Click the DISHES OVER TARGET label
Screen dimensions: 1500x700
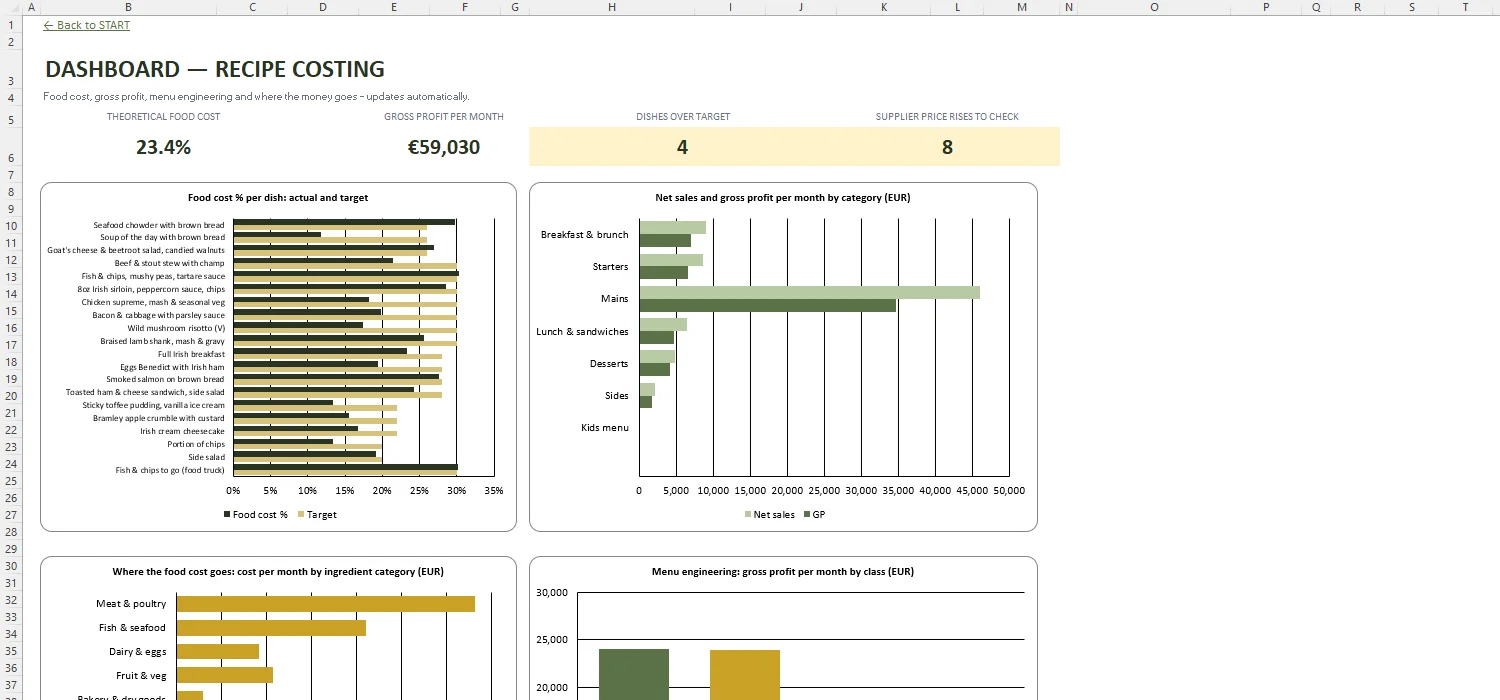coord(683,117)
